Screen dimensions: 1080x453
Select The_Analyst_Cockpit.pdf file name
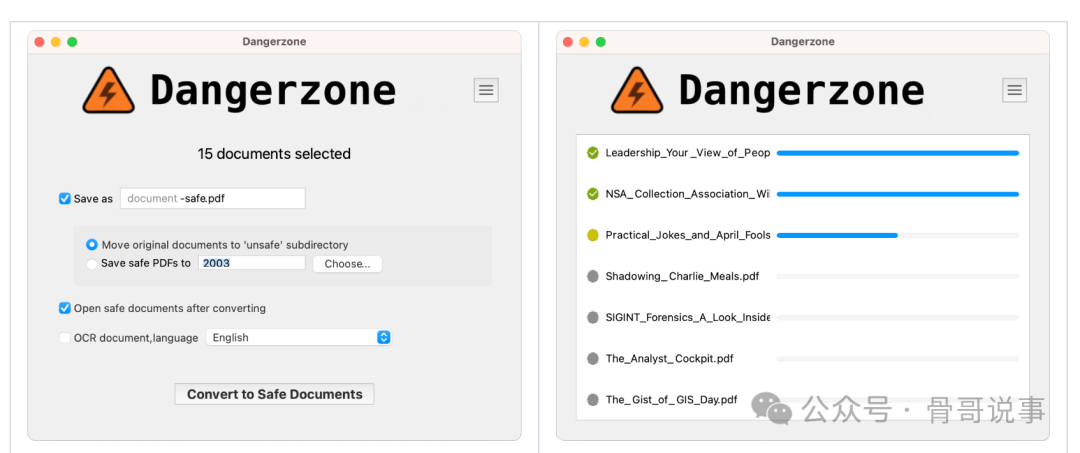(669, 359)
